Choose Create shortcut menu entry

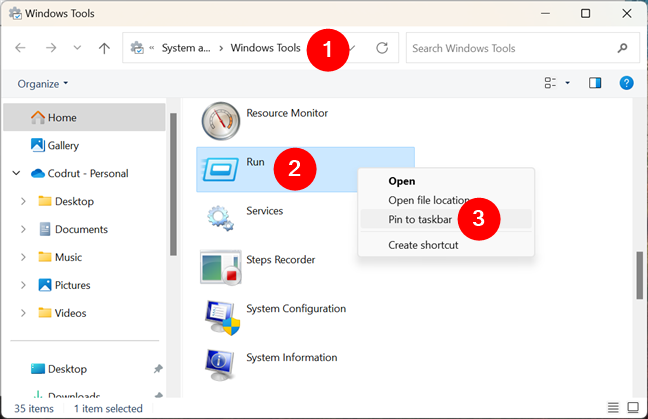pos(446,245)
